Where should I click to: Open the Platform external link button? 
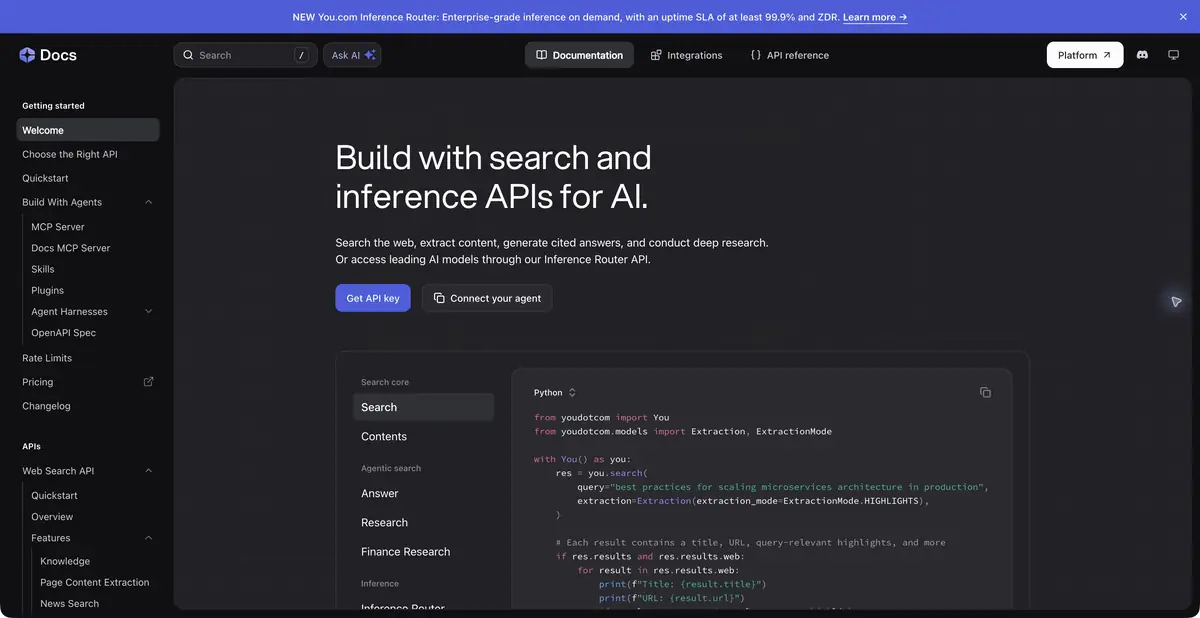coord(1085,55)
